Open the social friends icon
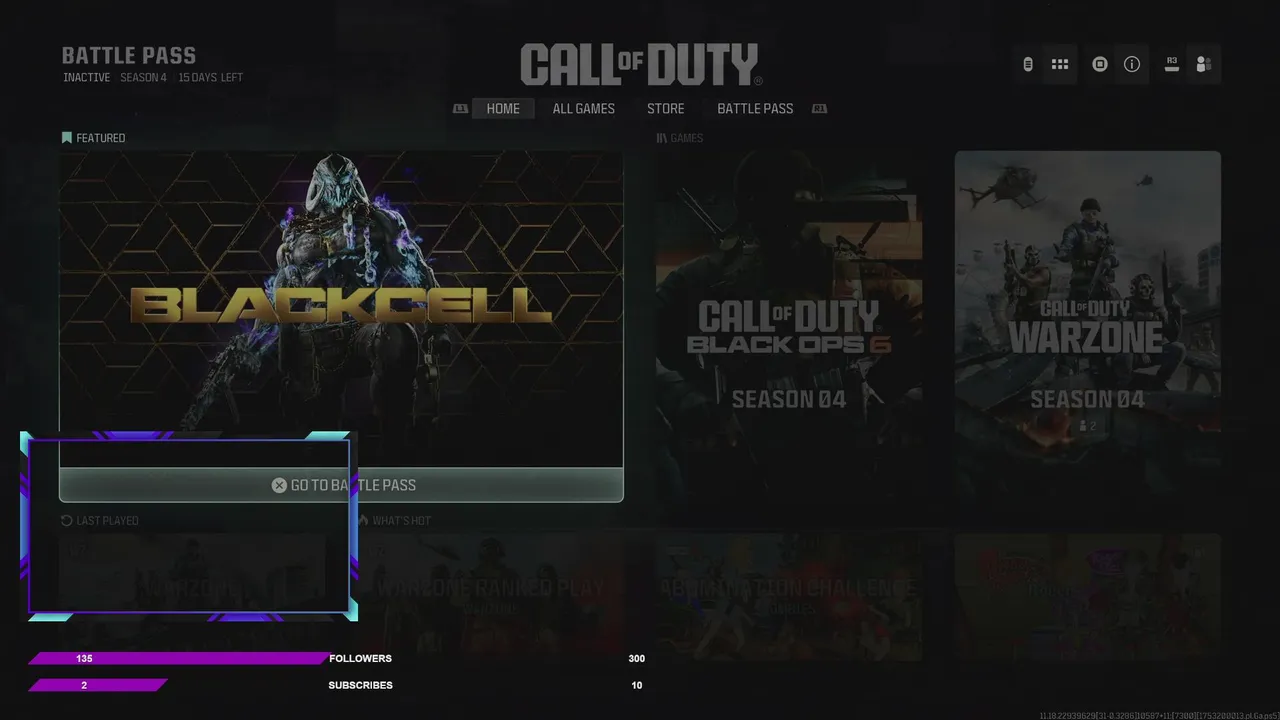Screen dimensions: 1280x720 tap(1204, 64)
